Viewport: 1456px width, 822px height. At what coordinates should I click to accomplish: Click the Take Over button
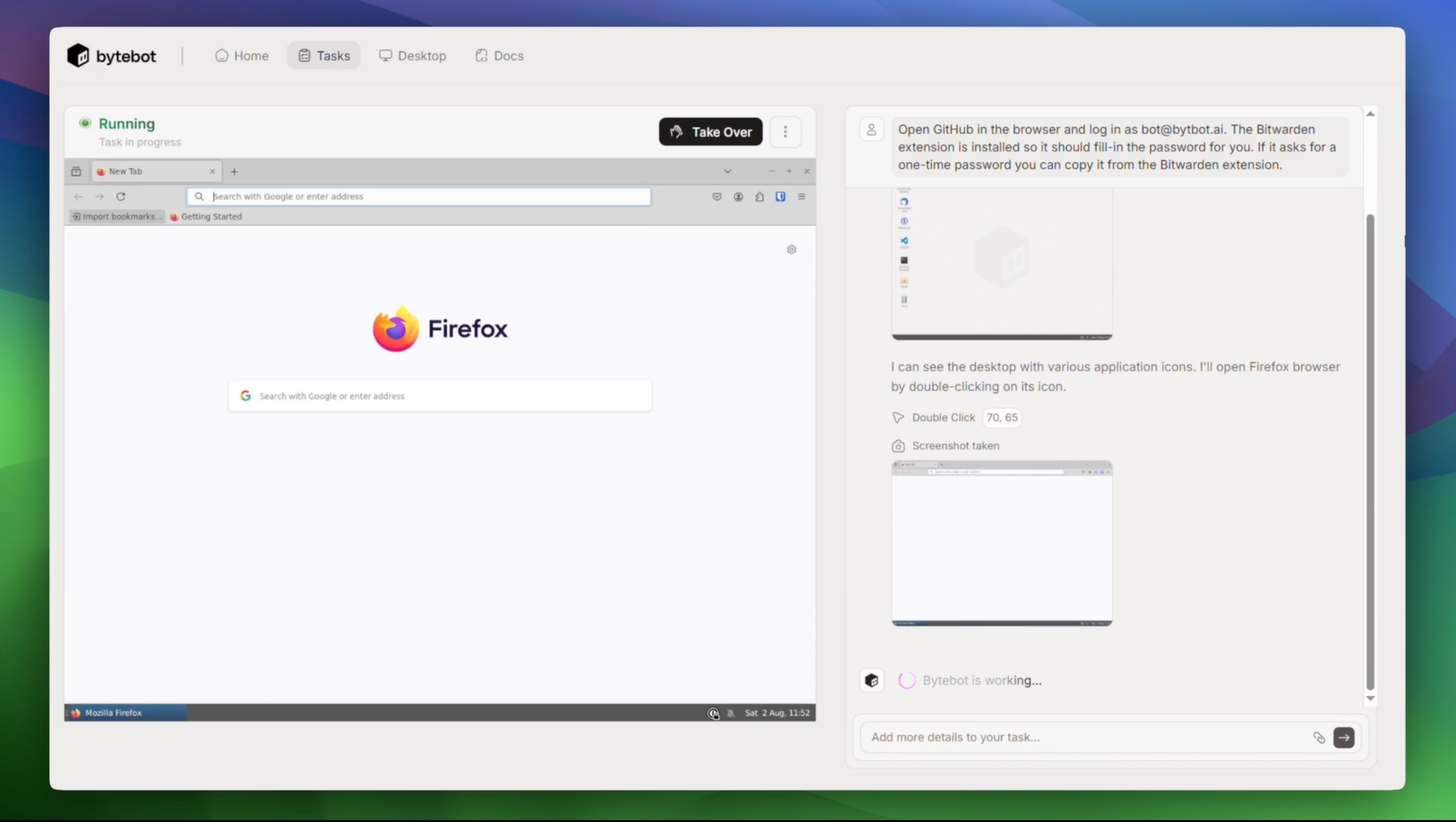coord(711,132)
